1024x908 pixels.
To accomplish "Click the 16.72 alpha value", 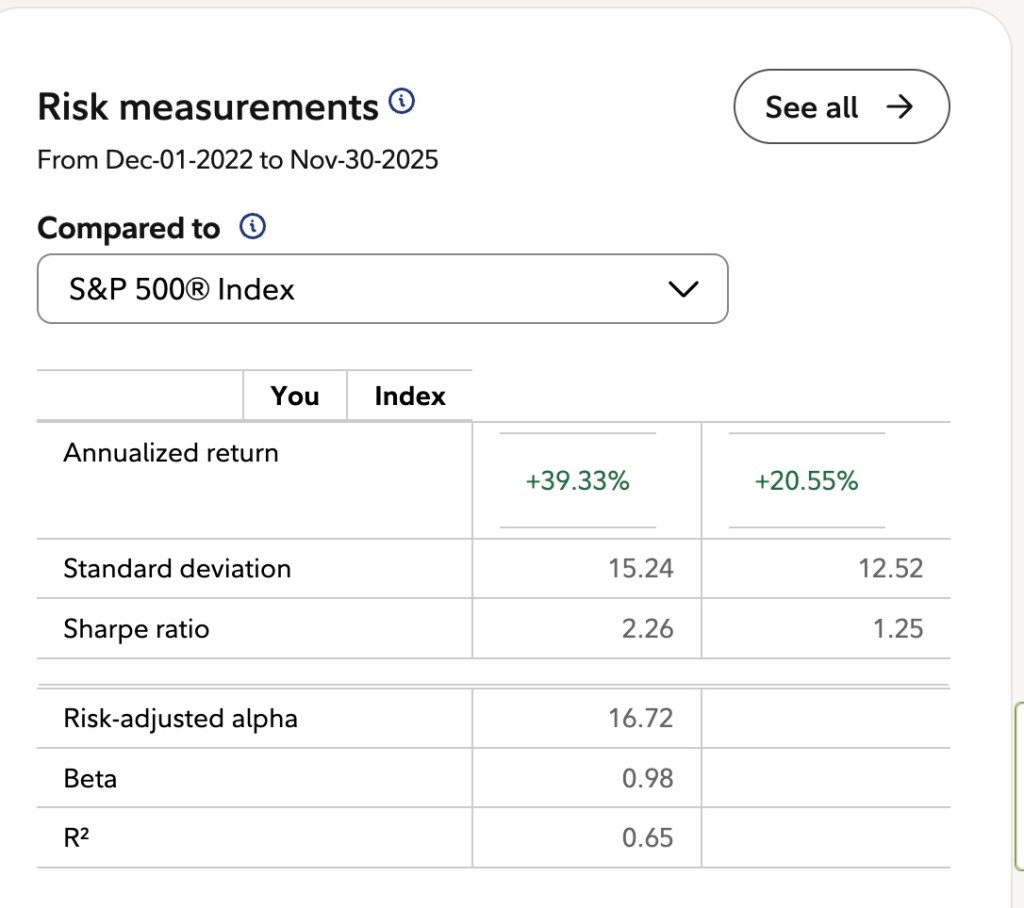I will [640, 718].
